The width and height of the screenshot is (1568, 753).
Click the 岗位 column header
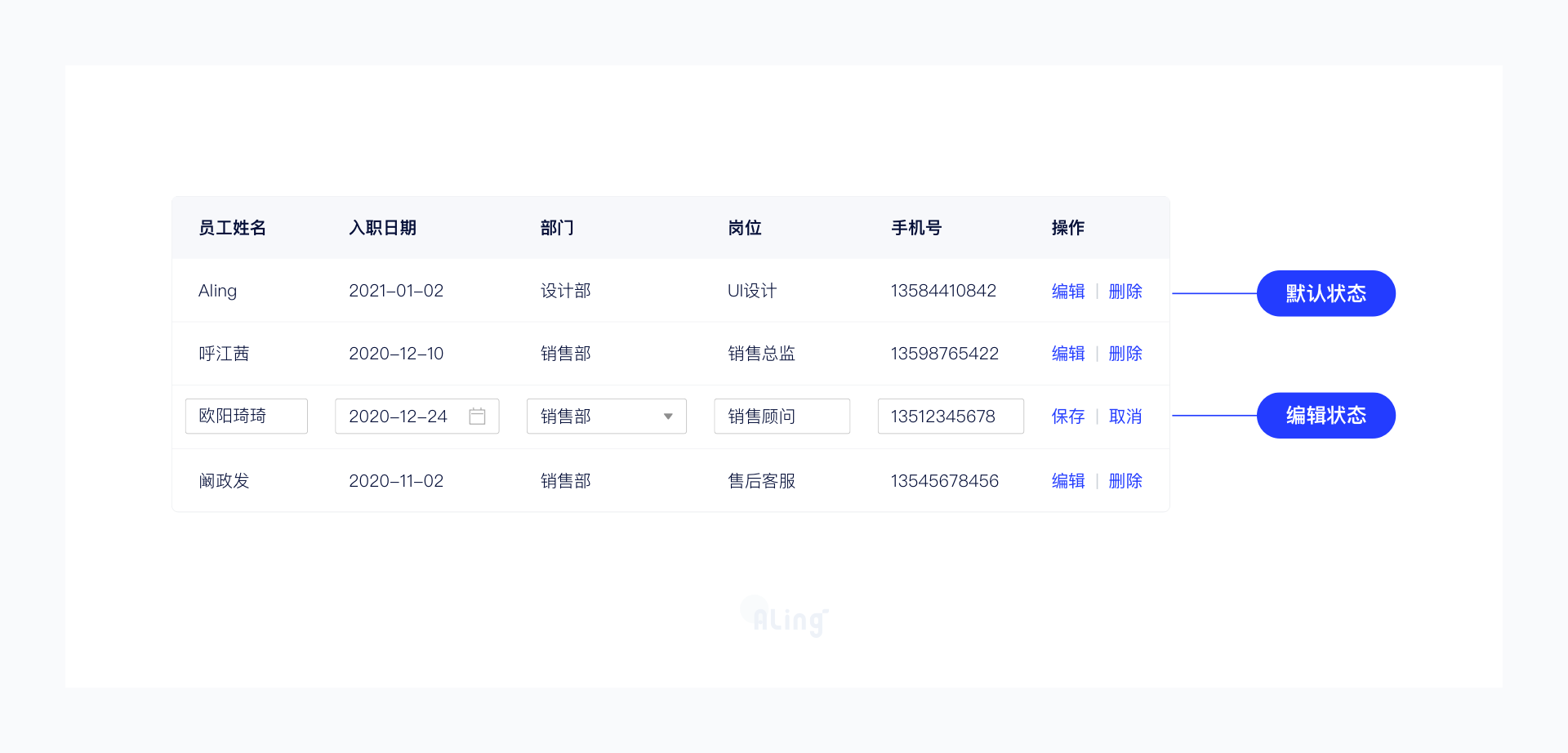745,228
